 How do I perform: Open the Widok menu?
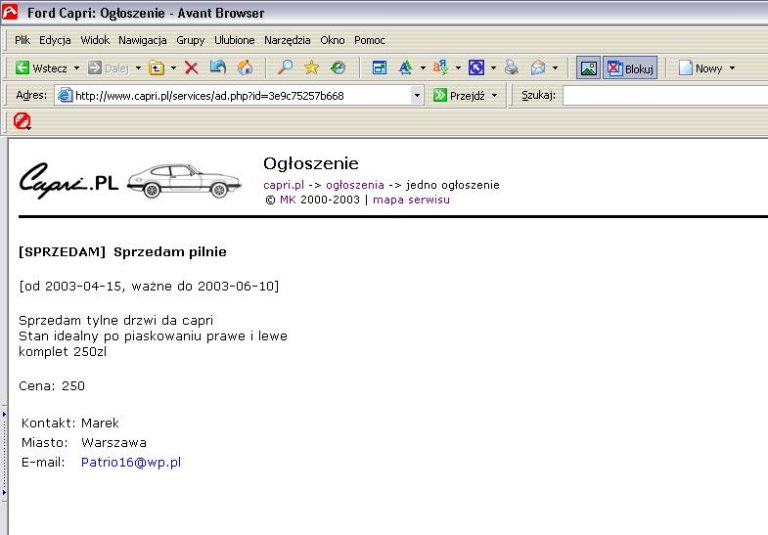95,40
